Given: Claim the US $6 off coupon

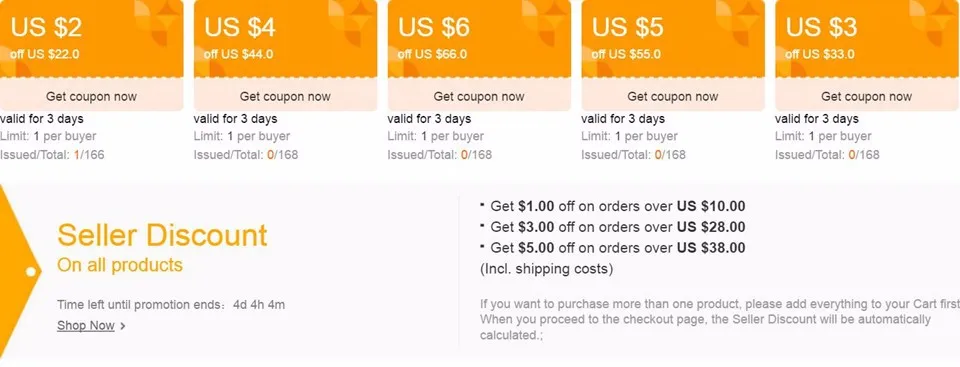Looking at the screenshot, I should click(x=479, y=96).
